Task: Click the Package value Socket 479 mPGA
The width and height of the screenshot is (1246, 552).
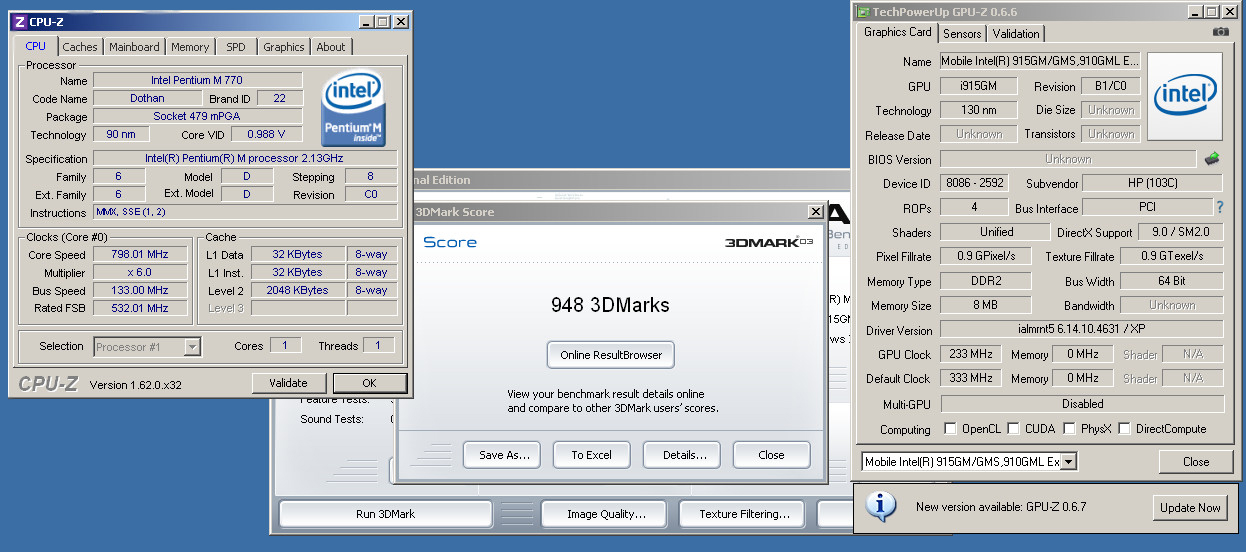Action: tap(197, 116)
